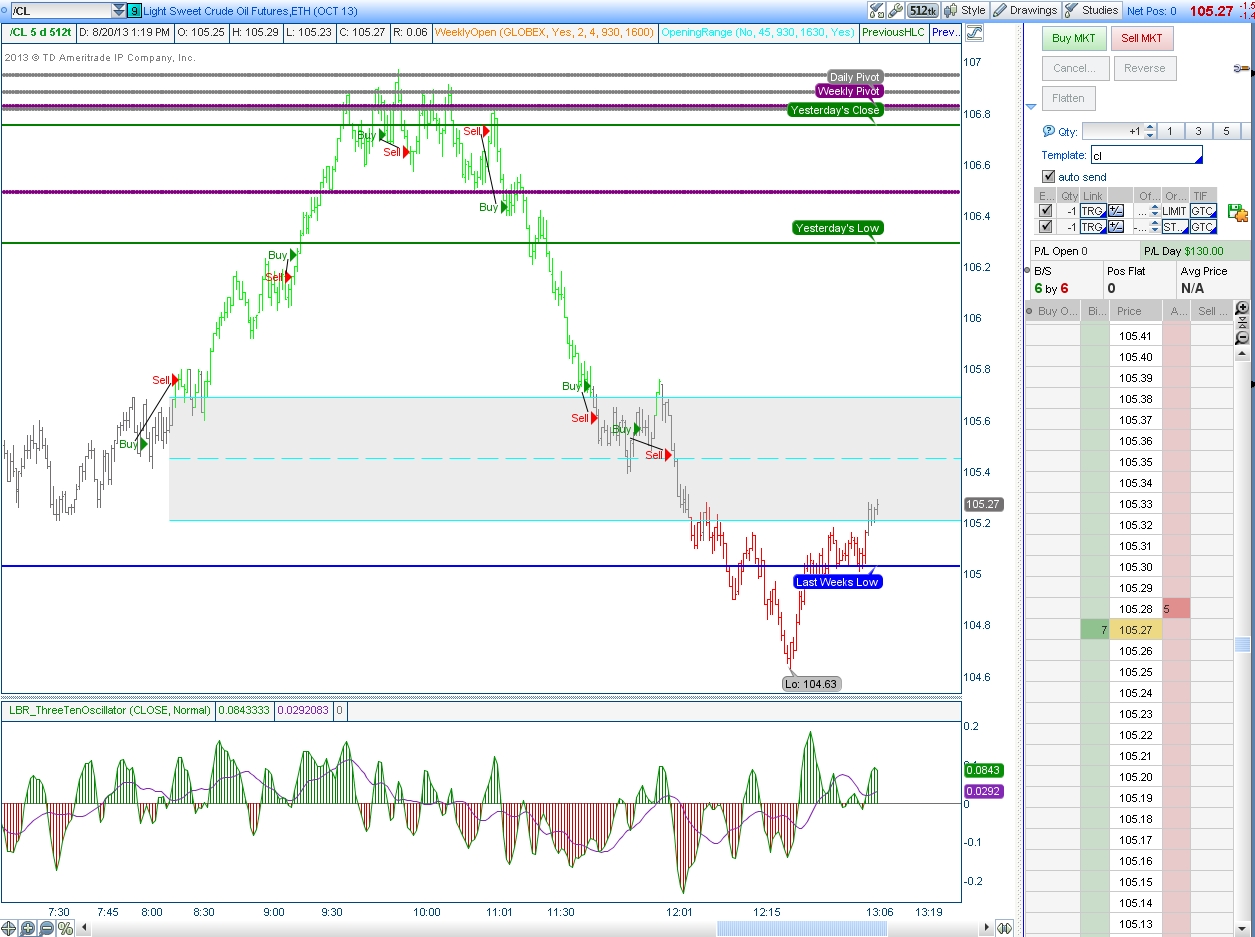The image size is (1255, 937).
Task: Click the price ladder 105.30 row
Action: (1136, 567)
